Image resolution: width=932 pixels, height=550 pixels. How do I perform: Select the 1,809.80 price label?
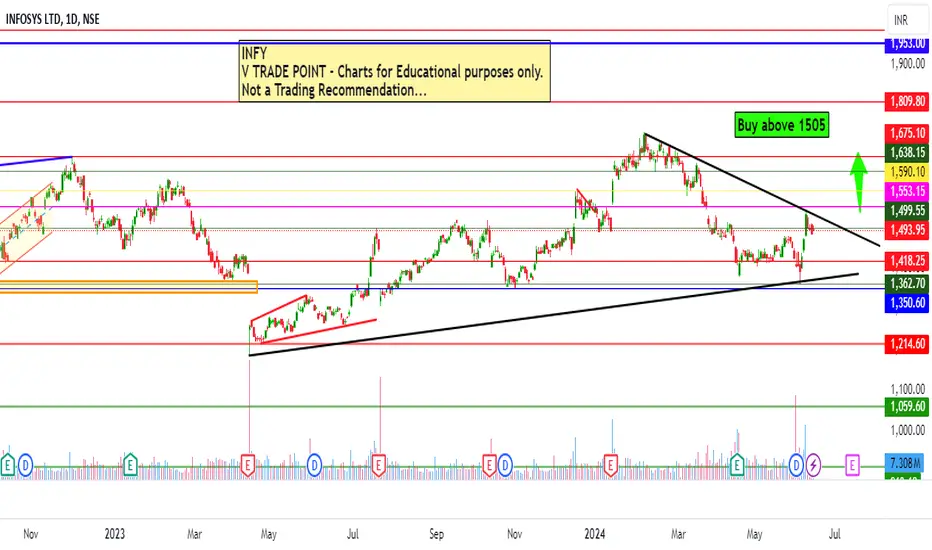[907, 102]
